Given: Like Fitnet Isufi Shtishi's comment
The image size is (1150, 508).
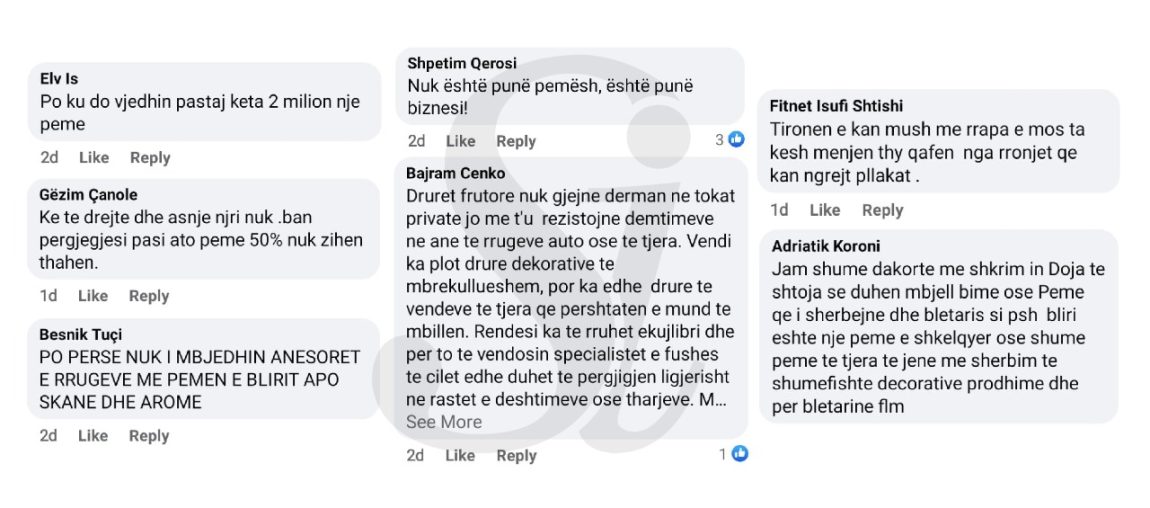Looking at the screenshot, I should (x=825, y=210).
